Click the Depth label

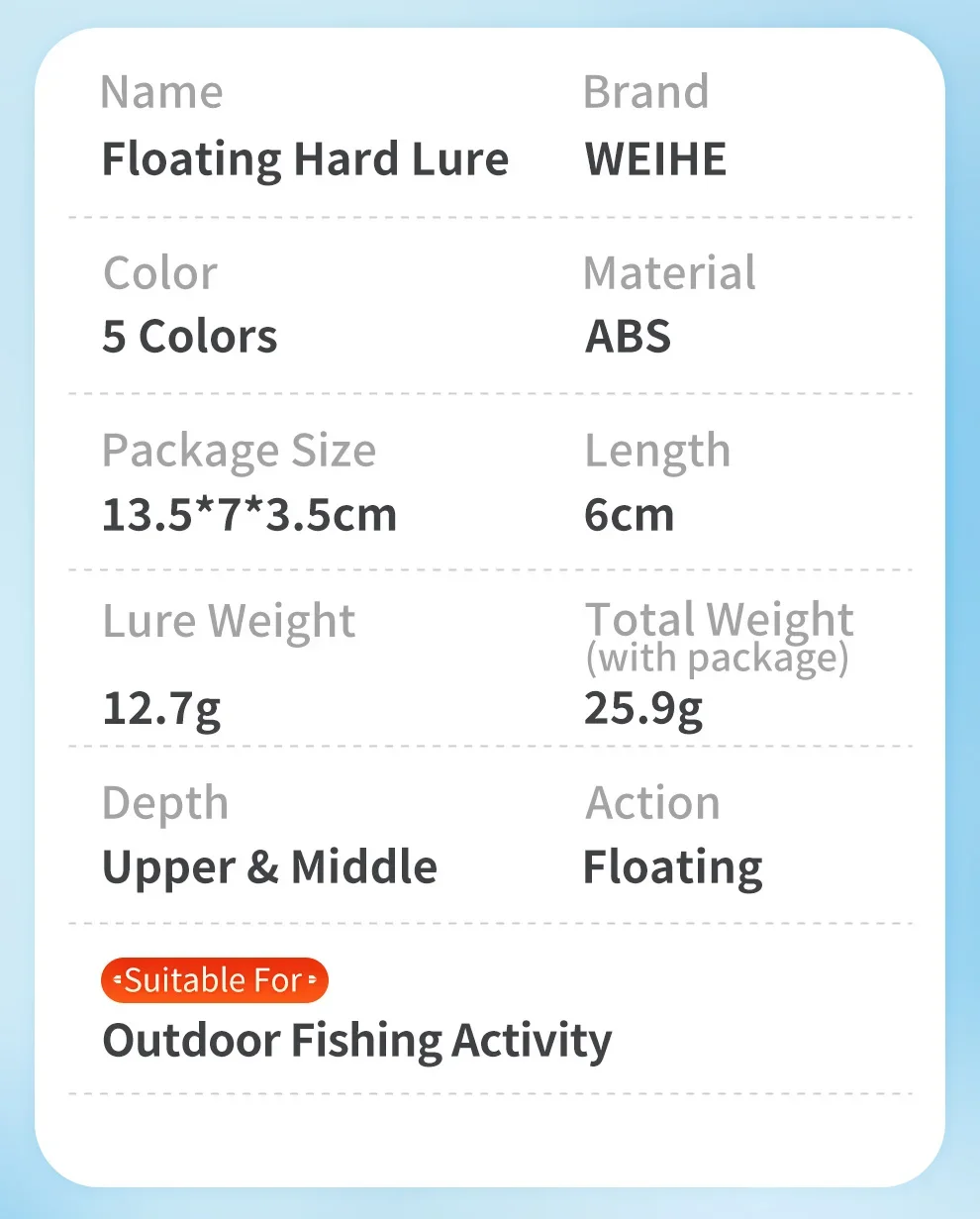click(165, 804)
